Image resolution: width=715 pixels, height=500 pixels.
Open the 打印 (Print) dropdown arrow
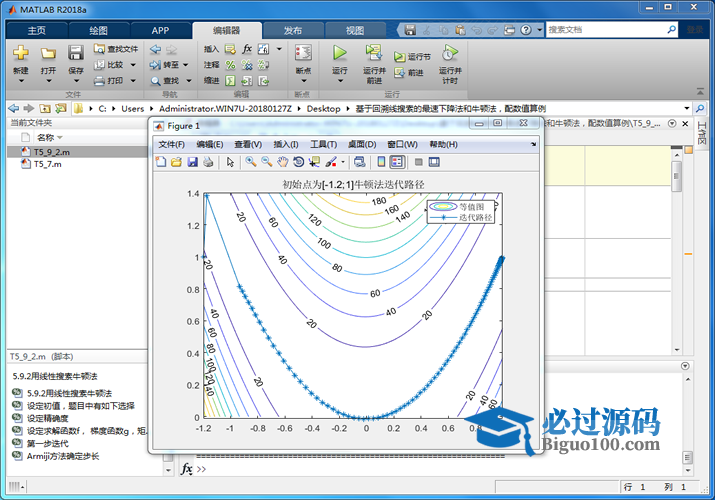(133, 81)
